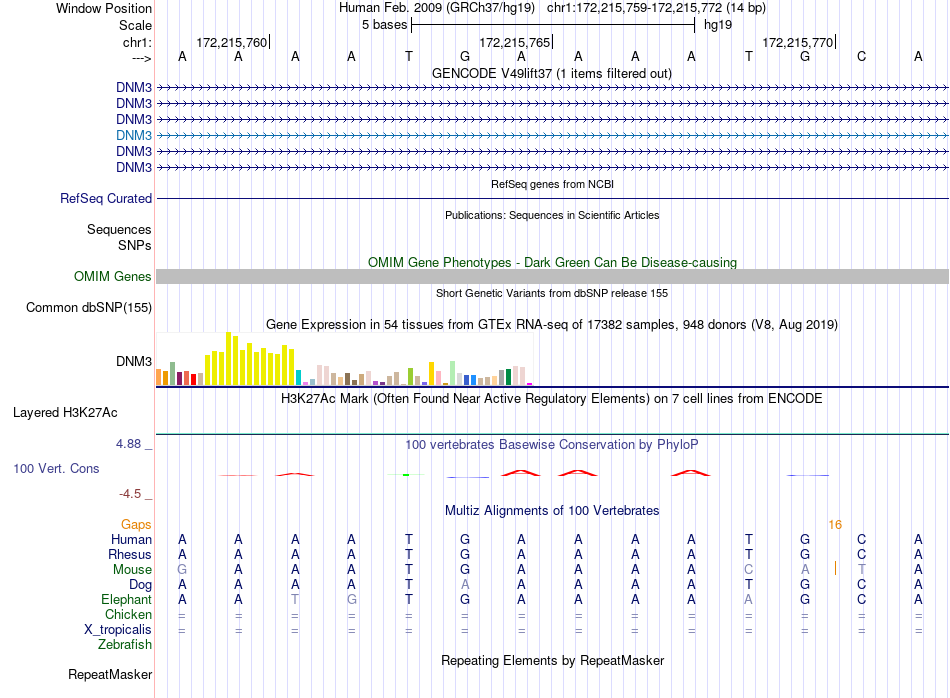Viewport: 950px width, 698px height.
Task: Click the GENCODE V49lift37 track title
Action: 551,73
